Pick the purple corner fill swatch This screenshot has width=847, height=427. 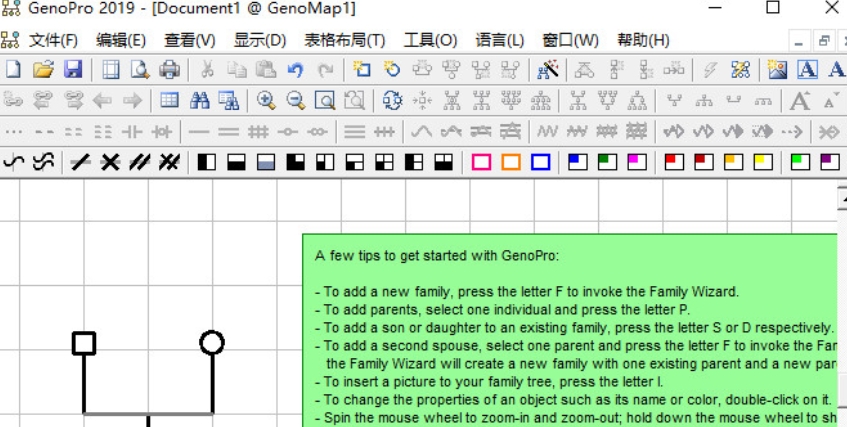829,162
